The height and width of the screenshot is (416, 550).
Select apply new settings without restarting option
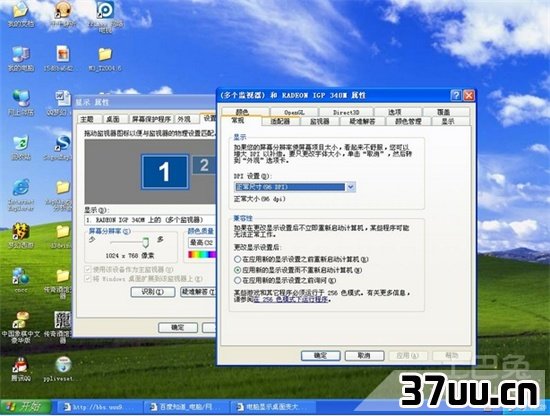coord(237,270)
